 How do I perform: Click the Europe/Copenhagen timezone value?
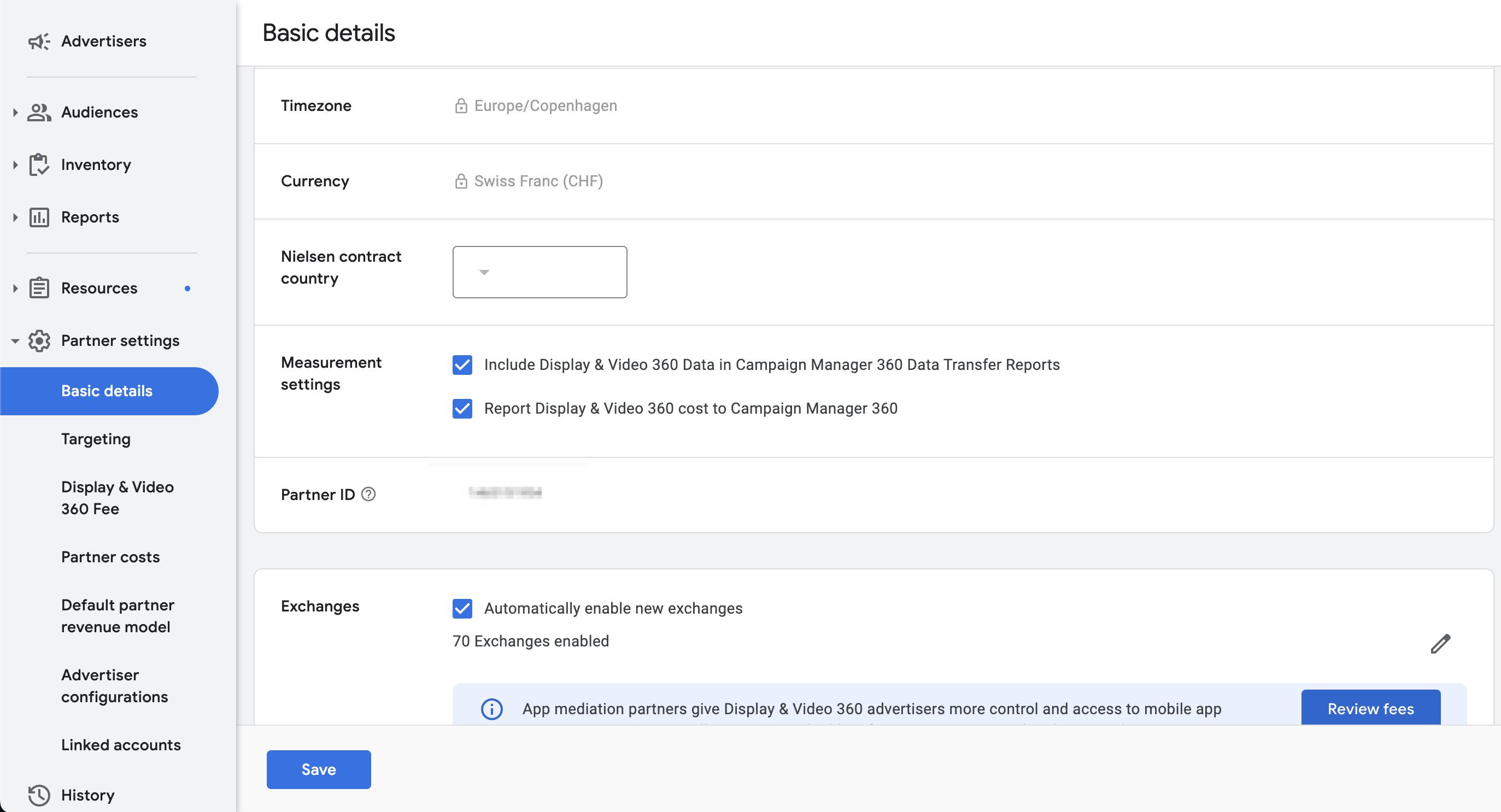(546, 106)
